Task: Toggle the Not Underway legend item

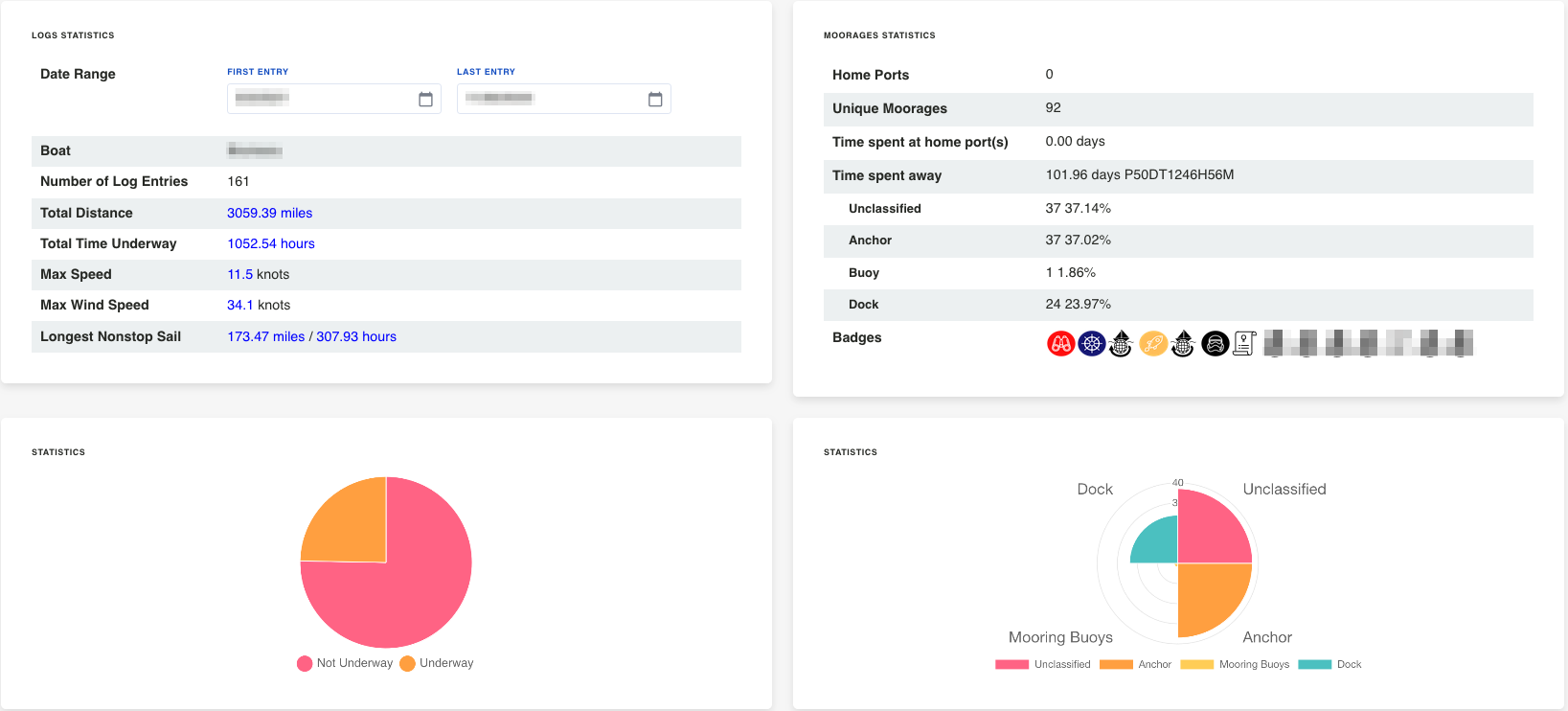Action: (x=345, y=663)
